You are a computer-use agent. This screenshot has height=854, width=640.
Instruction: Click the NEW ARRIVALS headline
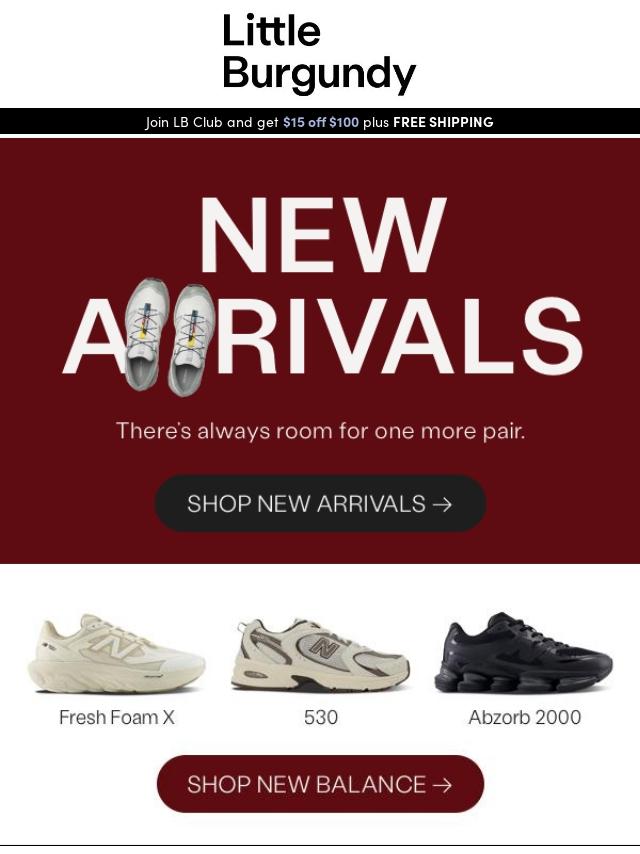click(322, 286)
